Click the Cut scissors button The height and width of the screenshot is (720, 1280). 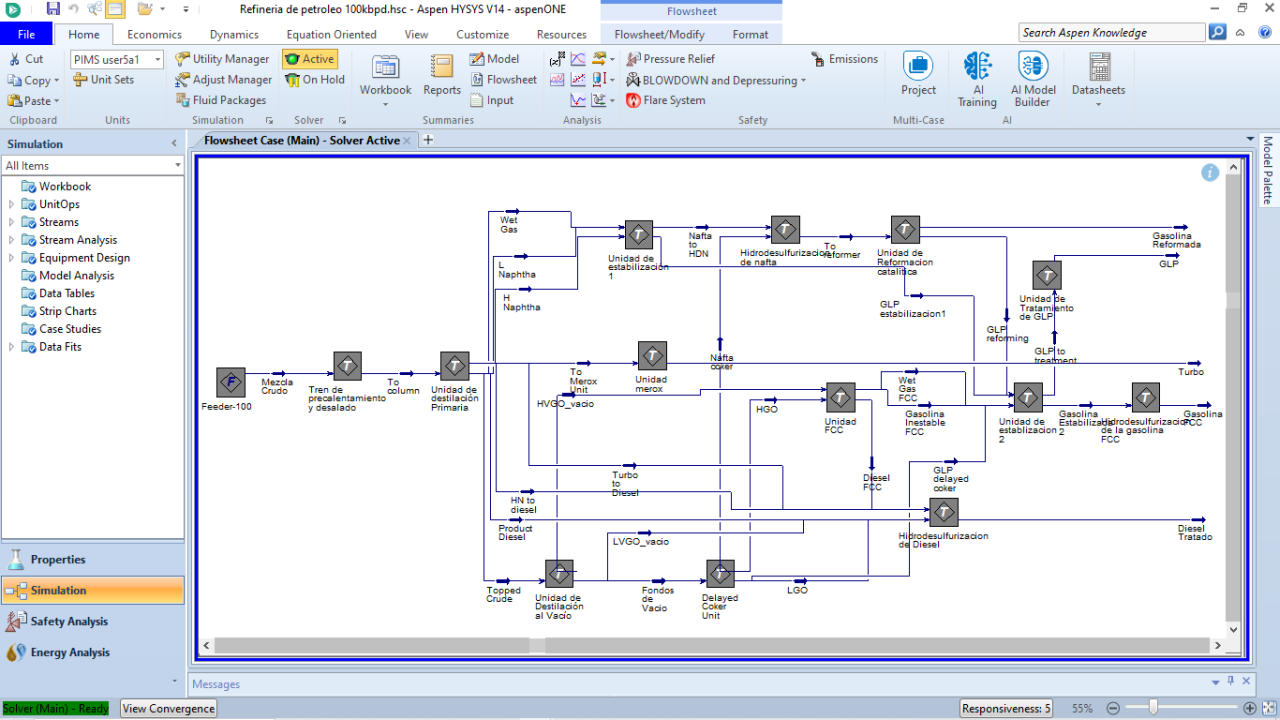pyautogui.click(x=26, y=59)
